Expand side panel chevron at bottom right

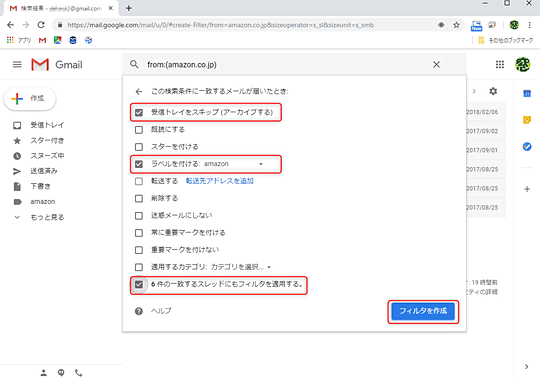(x=526, y=367)
